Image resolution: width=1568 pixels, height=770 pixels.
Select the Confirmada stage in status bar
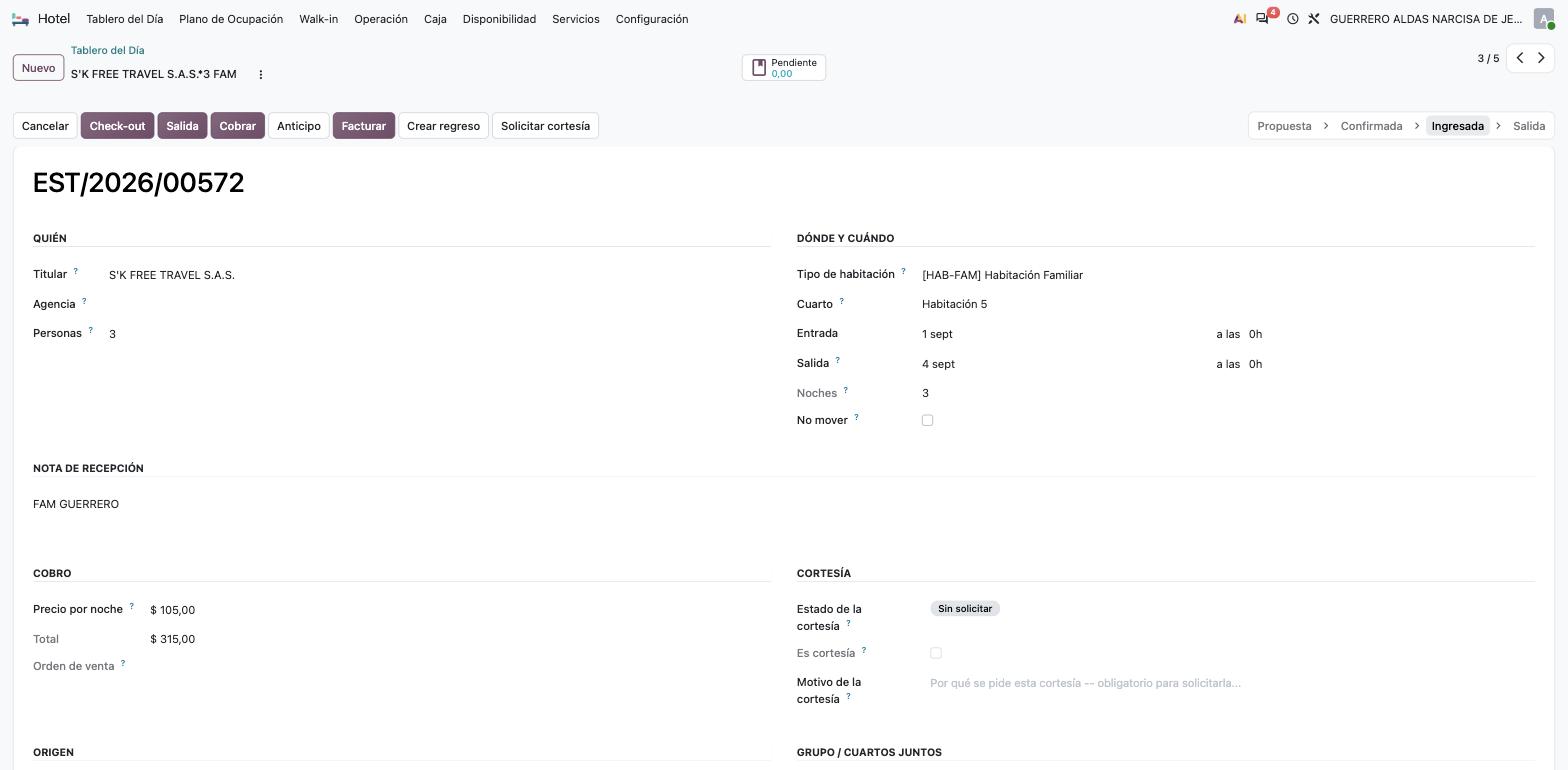pyautogui.click(x=1371, y=126)
